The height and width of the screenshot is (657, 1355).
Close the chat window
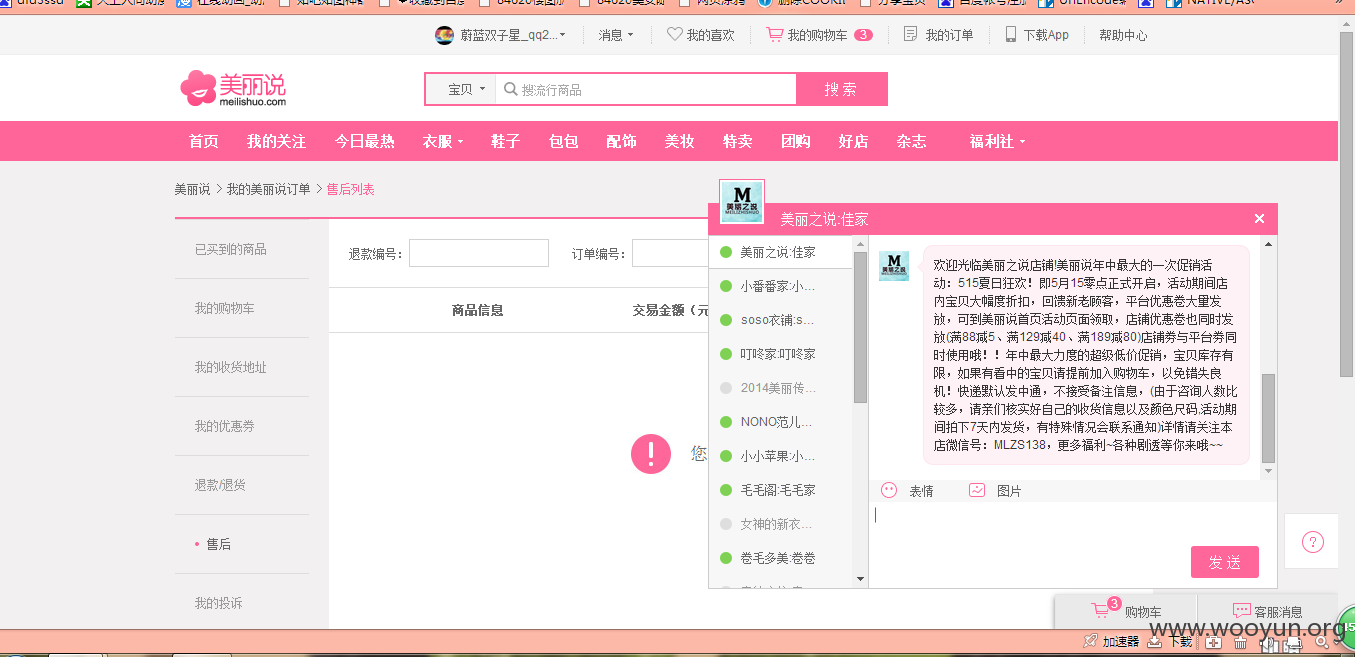(x=1259, y=219)
